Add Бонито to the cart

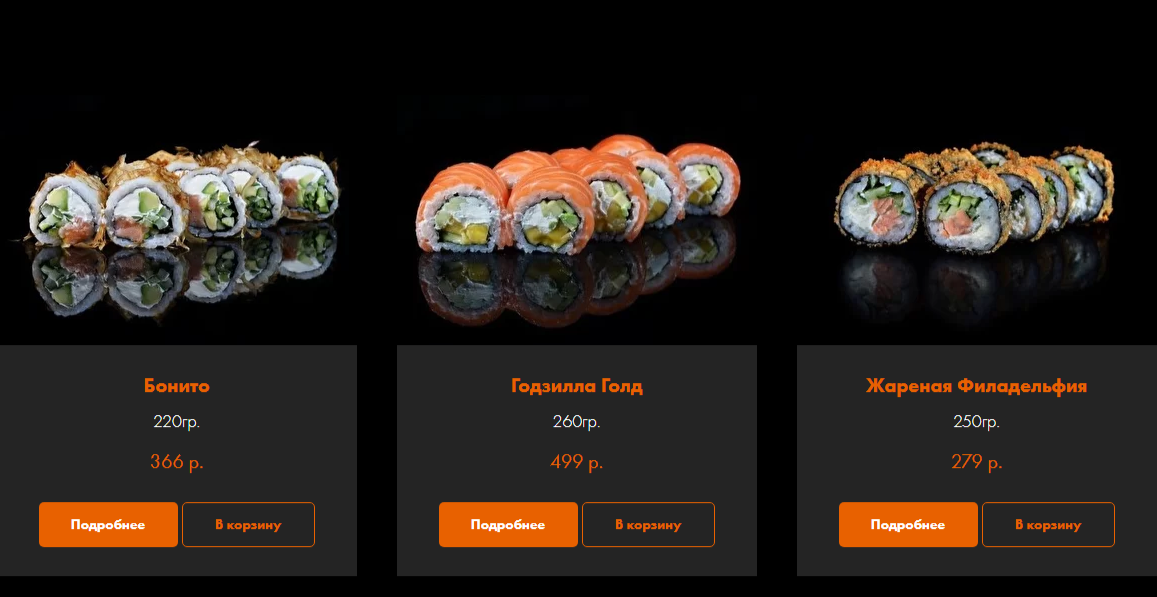[x=249, y=525]
